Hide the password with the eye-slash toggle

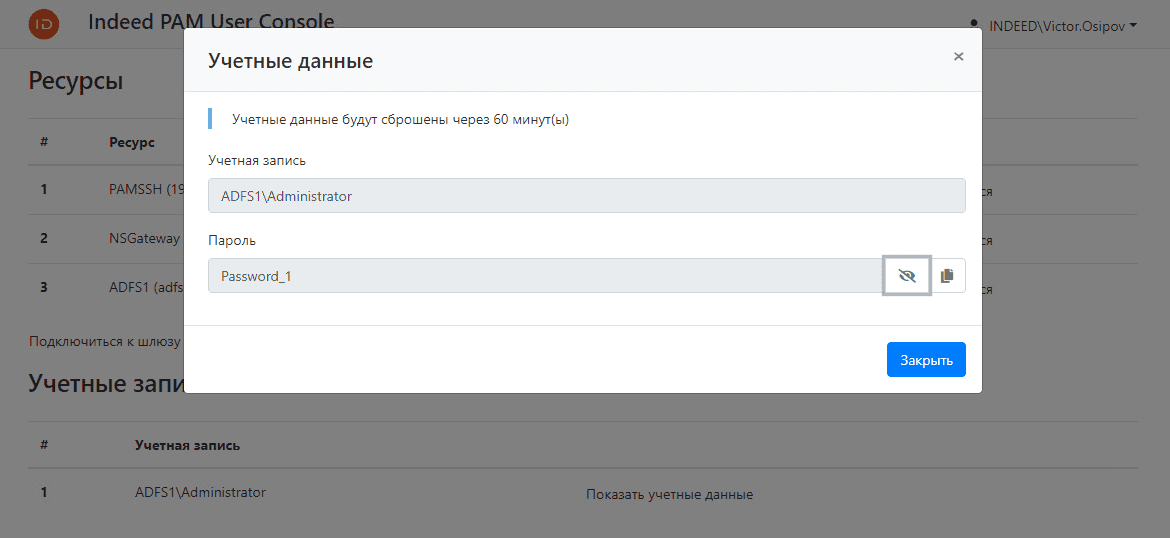(x=907, y=276)
